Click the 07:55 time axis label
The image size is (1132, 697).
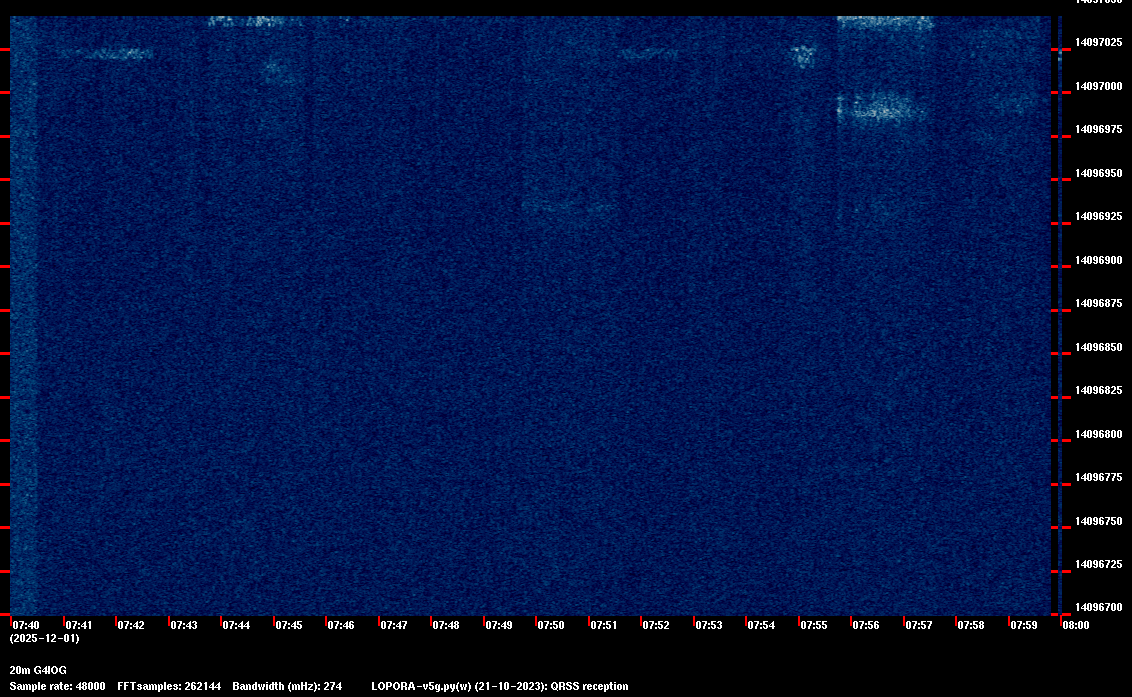pyautogui.click(x=814, y=625)
